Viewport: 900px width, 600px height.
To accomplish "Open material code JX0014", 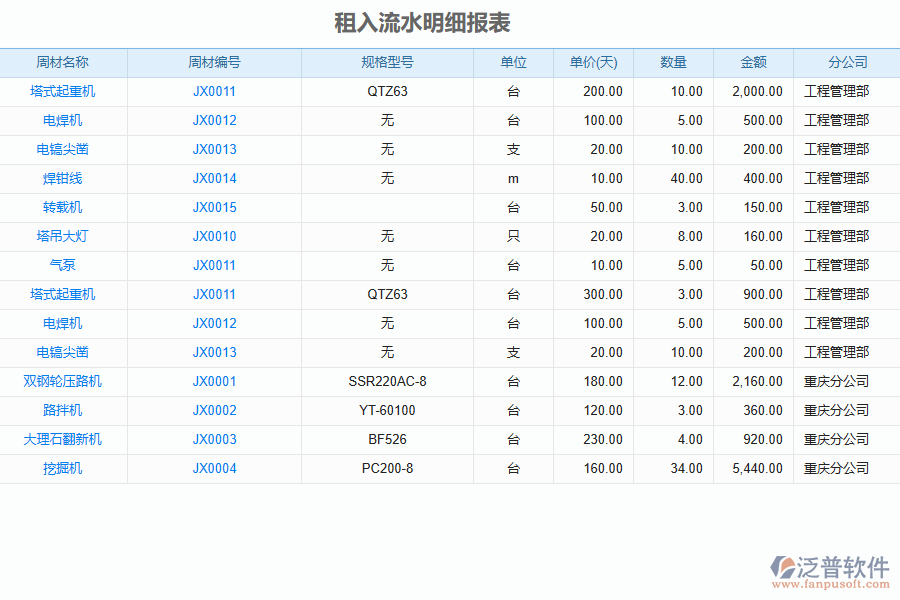I will 214,178.
